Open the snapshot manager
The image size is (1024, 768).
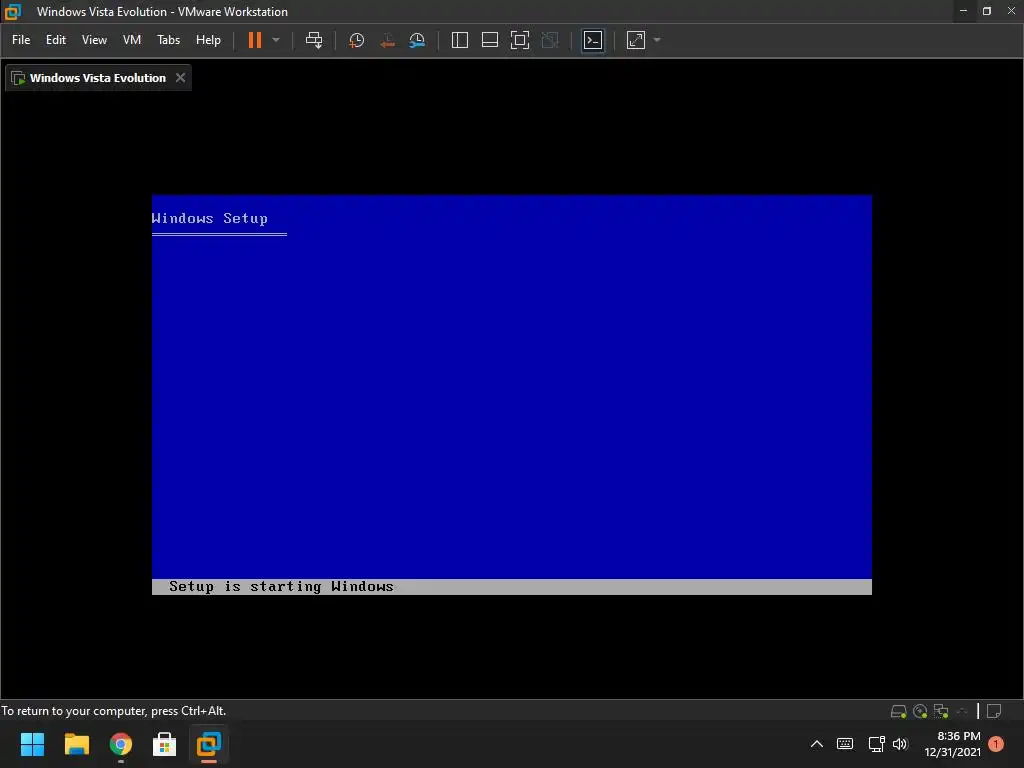click(417, 40)
